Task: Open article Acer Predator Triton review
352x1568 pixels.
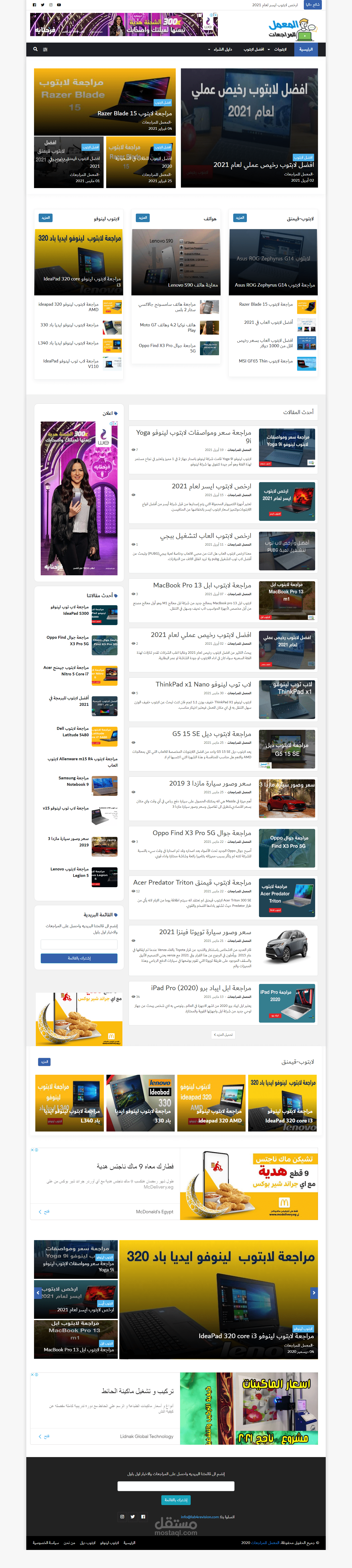Action: pos(192,882)
